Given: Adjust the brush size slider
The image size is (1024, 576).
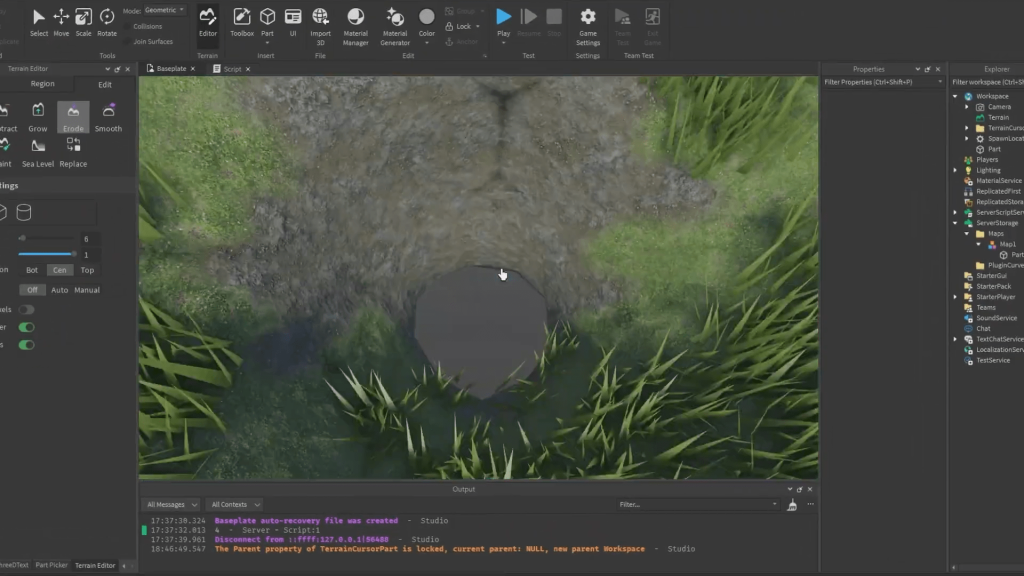Looking at the screenshot, I should pyautogui.click(x=46, y=238).
